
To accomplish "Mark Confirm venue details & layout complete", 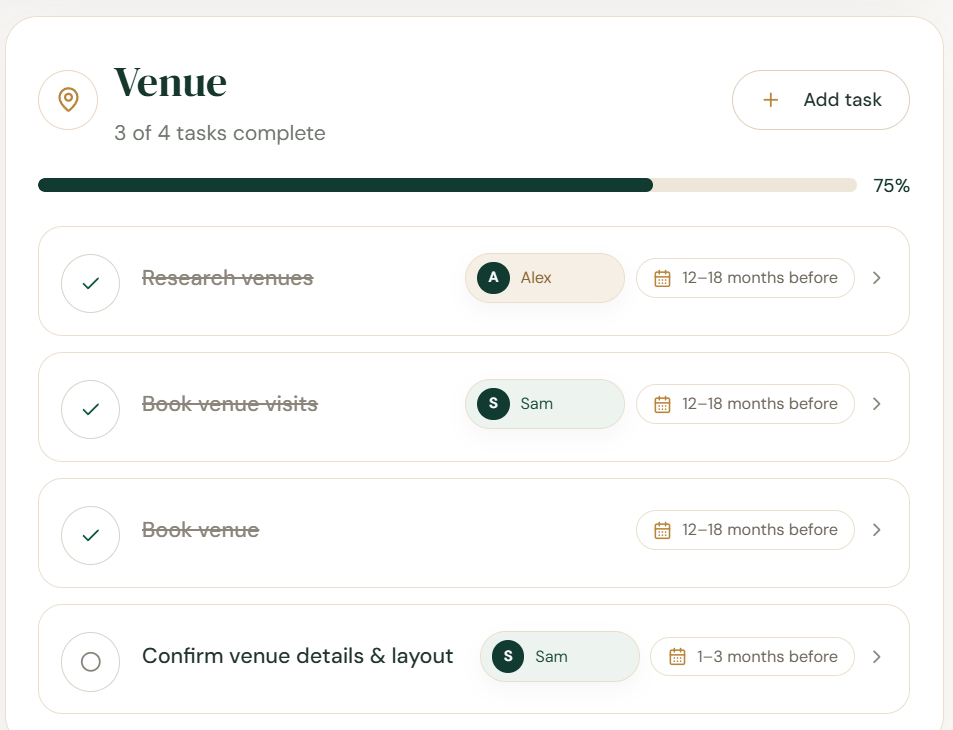I will click(x=91, y=661).
